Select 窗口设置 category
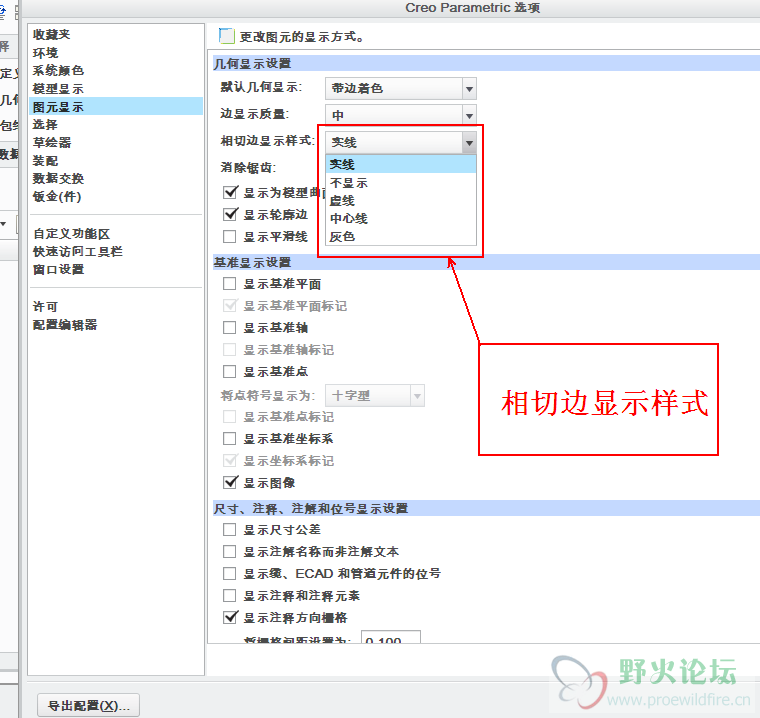Image resolution: width=760 pixels, height=718 pixels. [x=58, y=270]
